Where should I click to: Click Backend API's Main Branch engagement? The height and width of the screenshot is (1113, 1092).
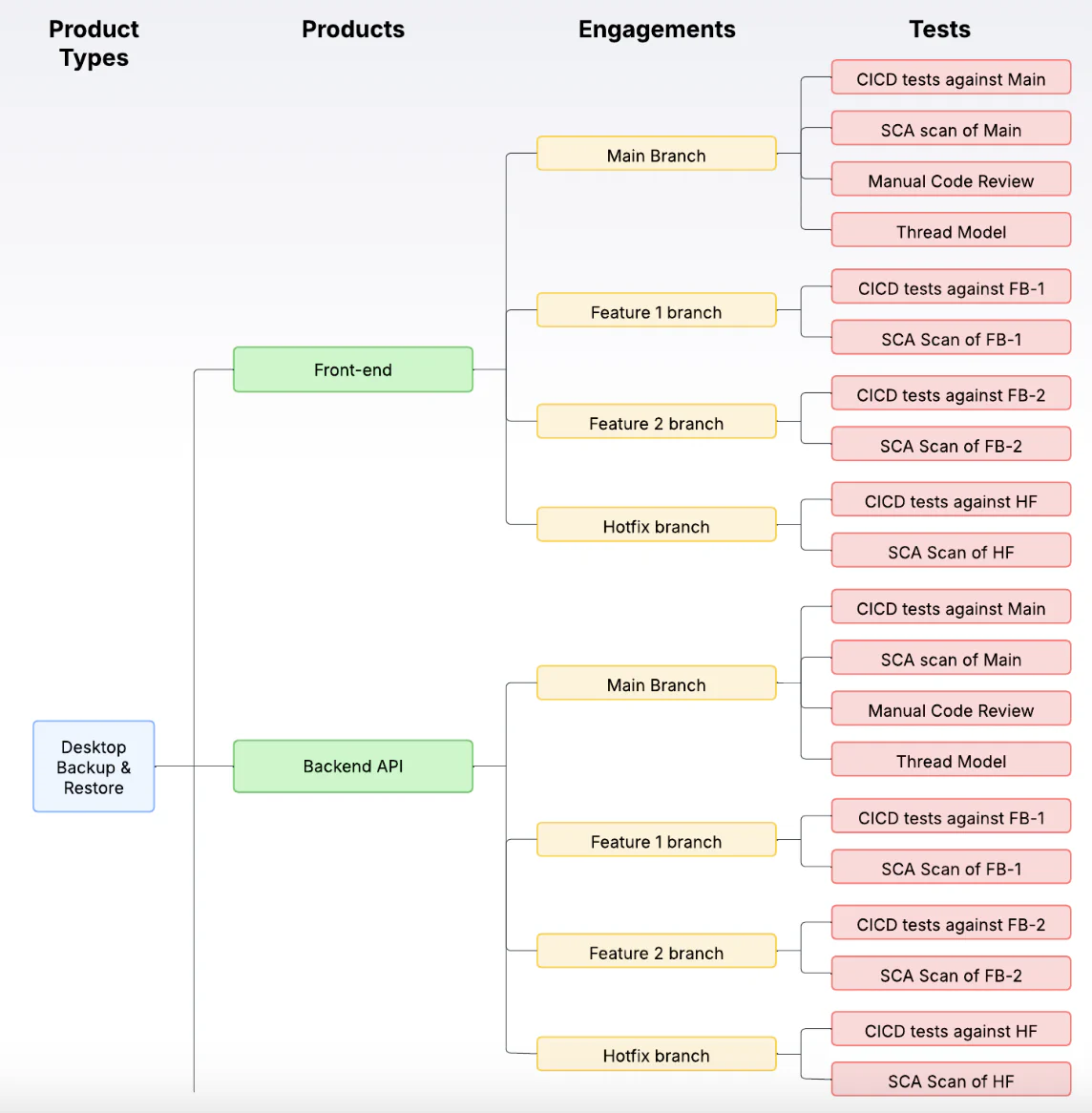coord(656,682)
